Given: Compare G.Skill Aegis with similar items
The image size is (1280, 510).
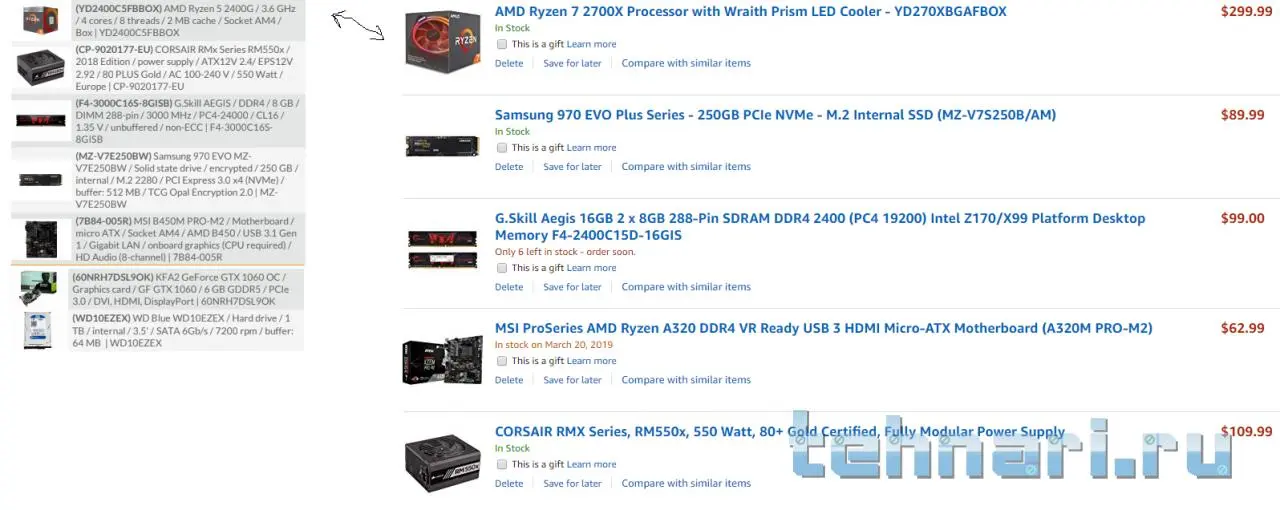Looking at the screenshot, I should (x=686, y=287).
